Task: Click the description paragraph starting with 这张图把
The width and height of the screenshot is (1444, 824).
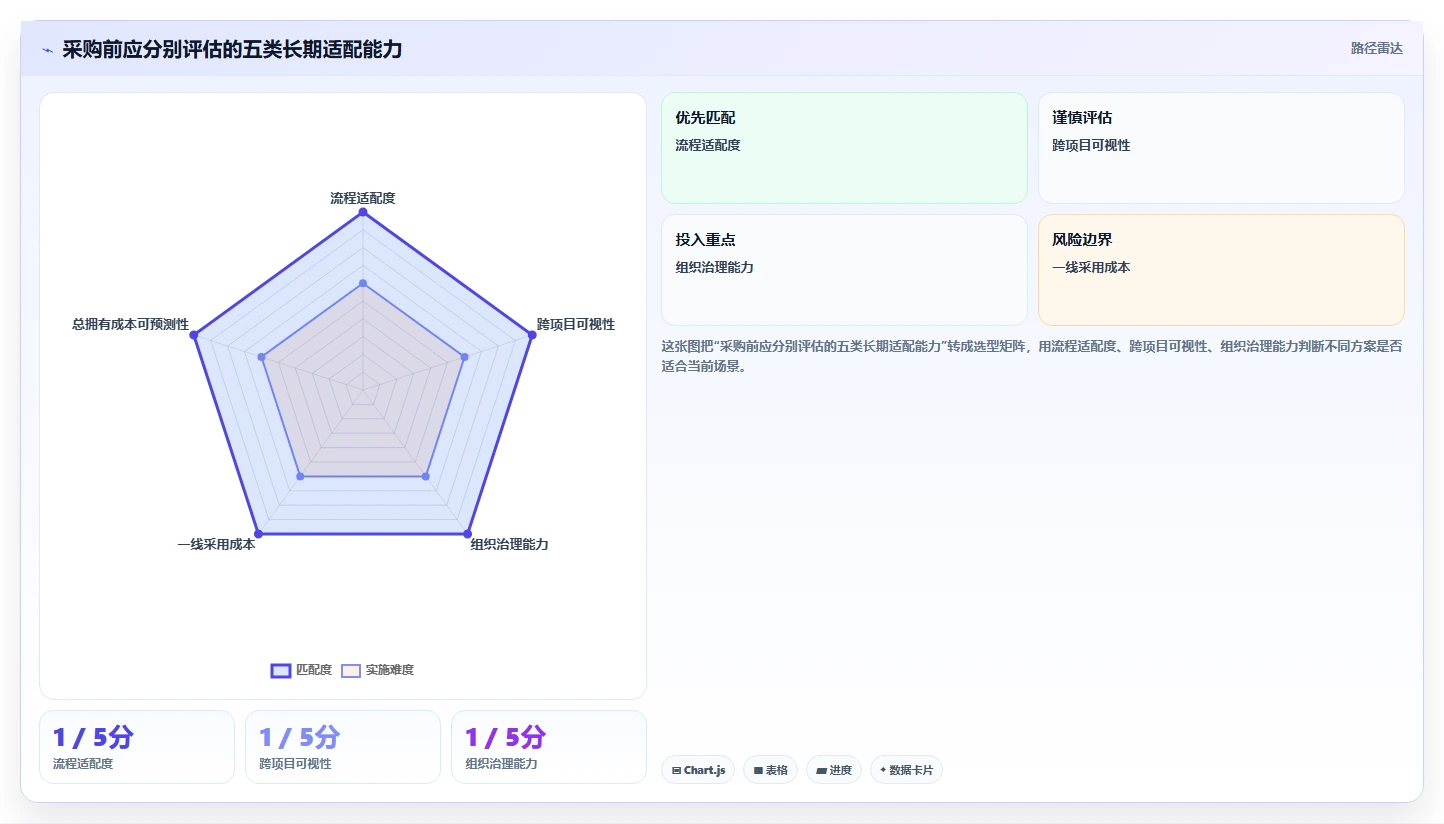Action: (x=1032, y=356)
